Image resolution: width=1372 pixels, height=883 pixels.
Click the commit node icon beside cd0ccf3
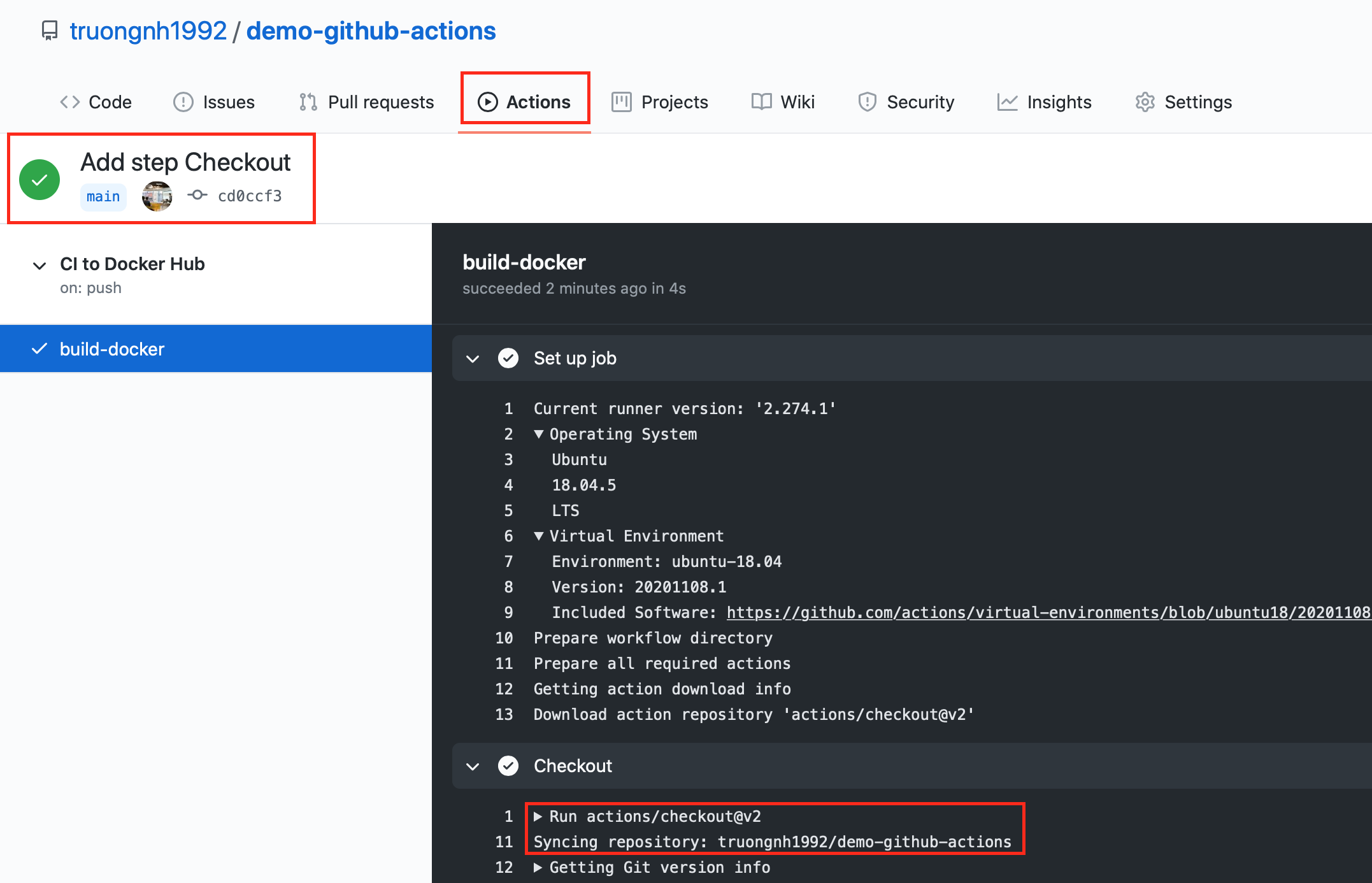coord(197,195)
